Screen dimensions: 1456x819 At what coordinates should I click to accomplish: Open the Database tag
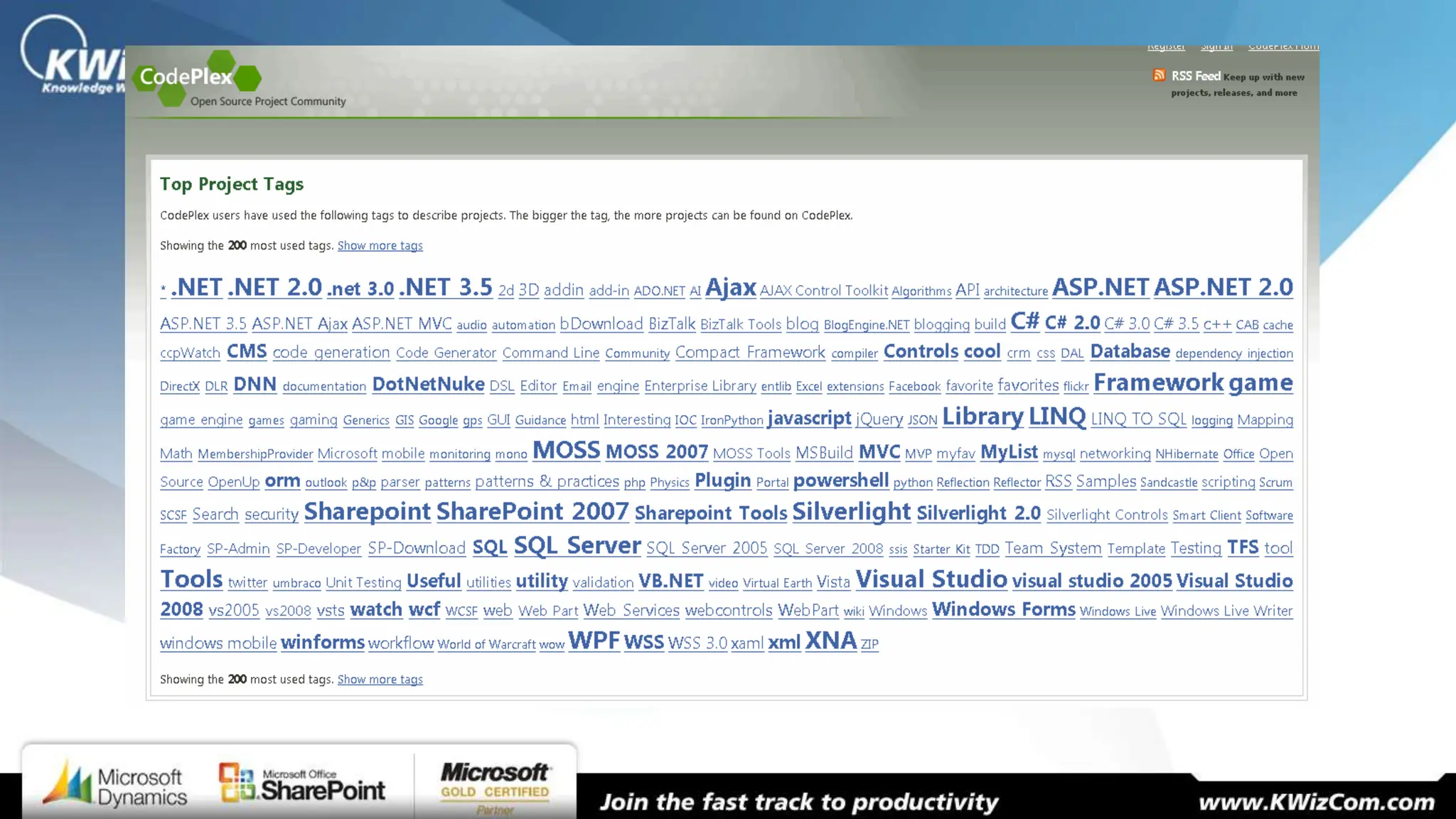pos(1130,351)
